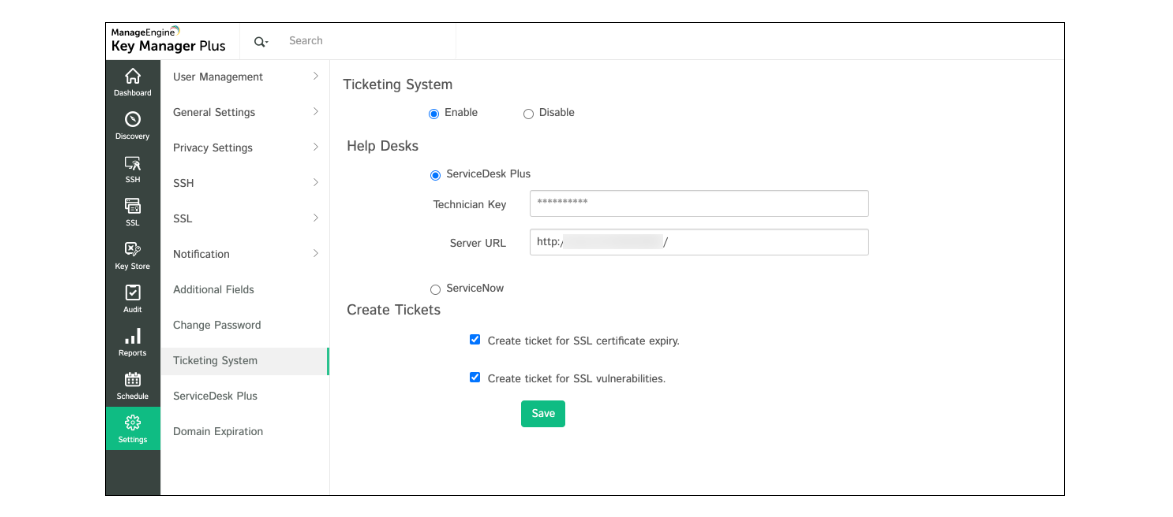1173x517 pixels.
Task: Go to Discovery in sidebar
Action: click(x=132, y=120)
